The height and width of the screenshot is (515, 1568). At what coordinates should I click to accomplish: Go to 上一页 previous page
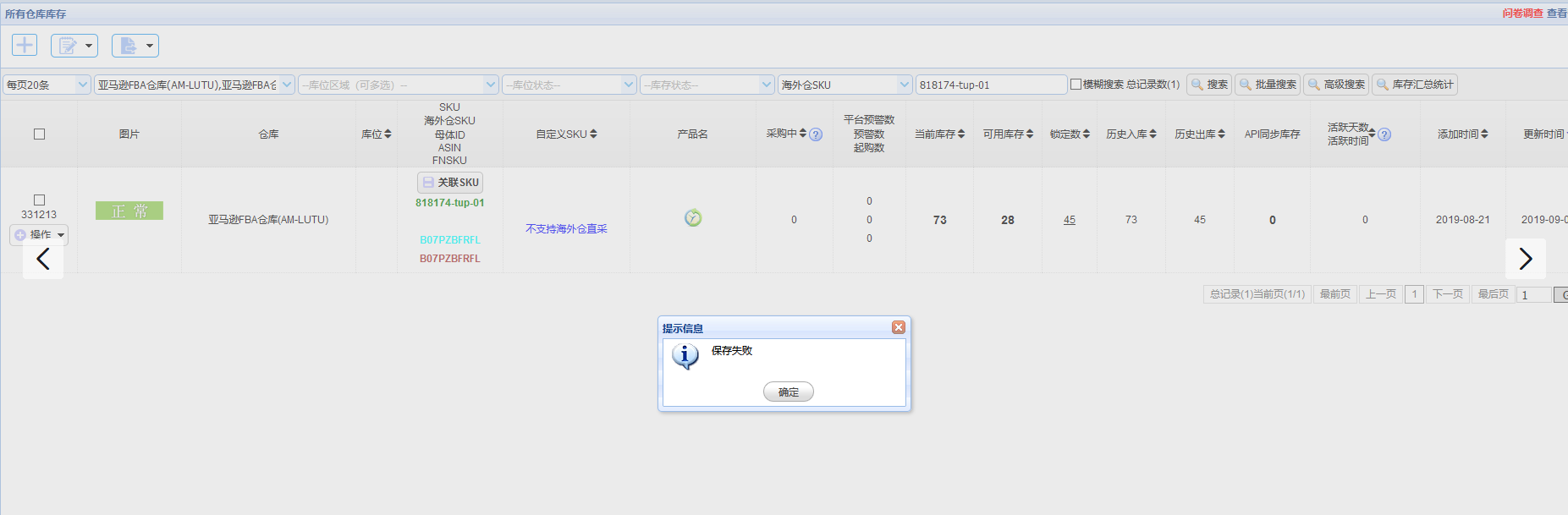click(x=1381, y=294)
